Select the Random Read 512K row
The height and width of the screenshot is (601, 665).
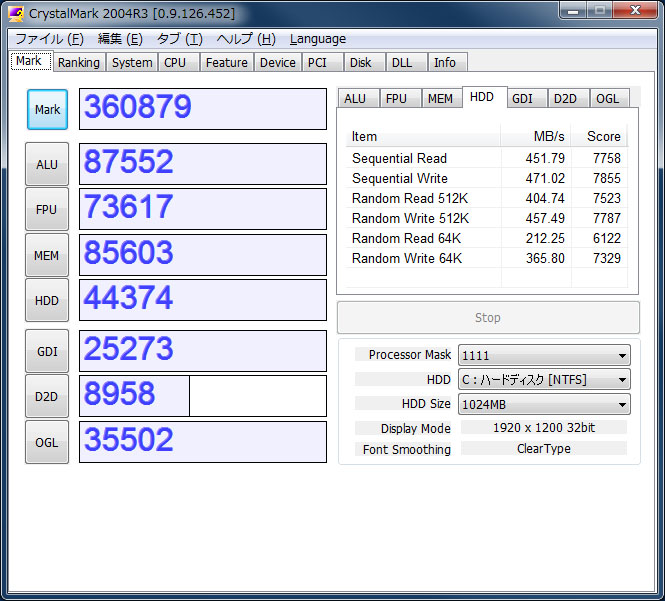pos(486,198)
